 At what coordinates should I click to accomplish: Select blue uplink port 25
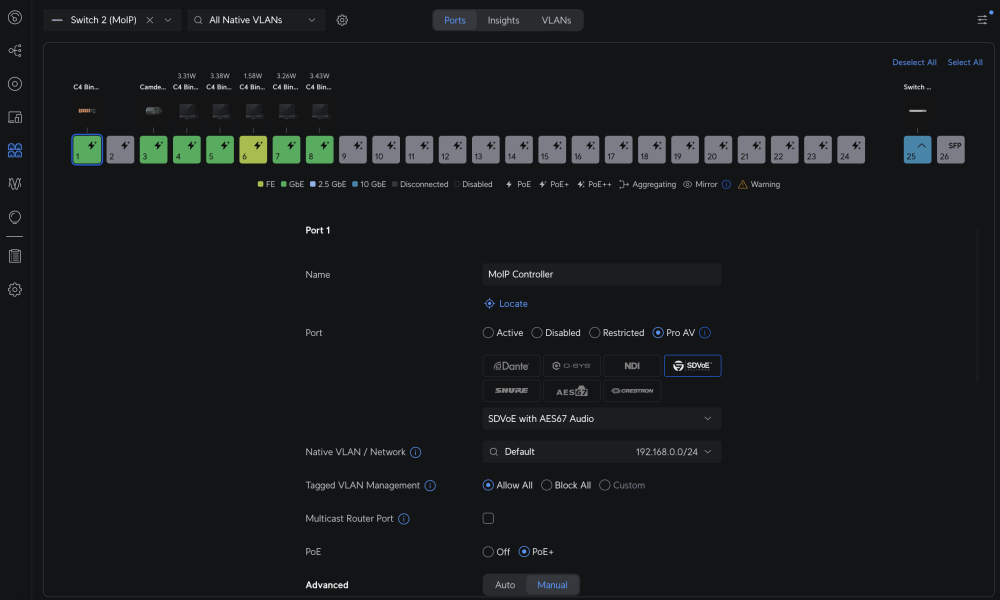coord(918,150)
